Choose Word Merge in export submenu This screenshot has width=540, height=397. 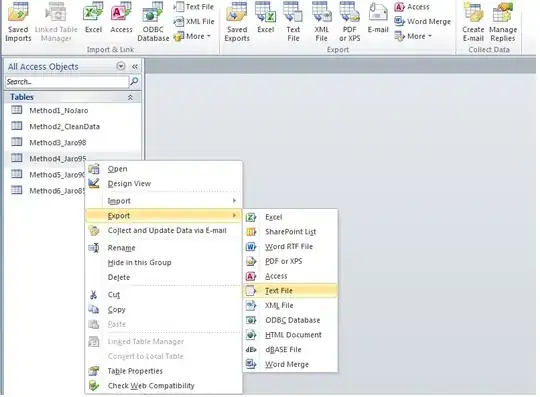290,364
